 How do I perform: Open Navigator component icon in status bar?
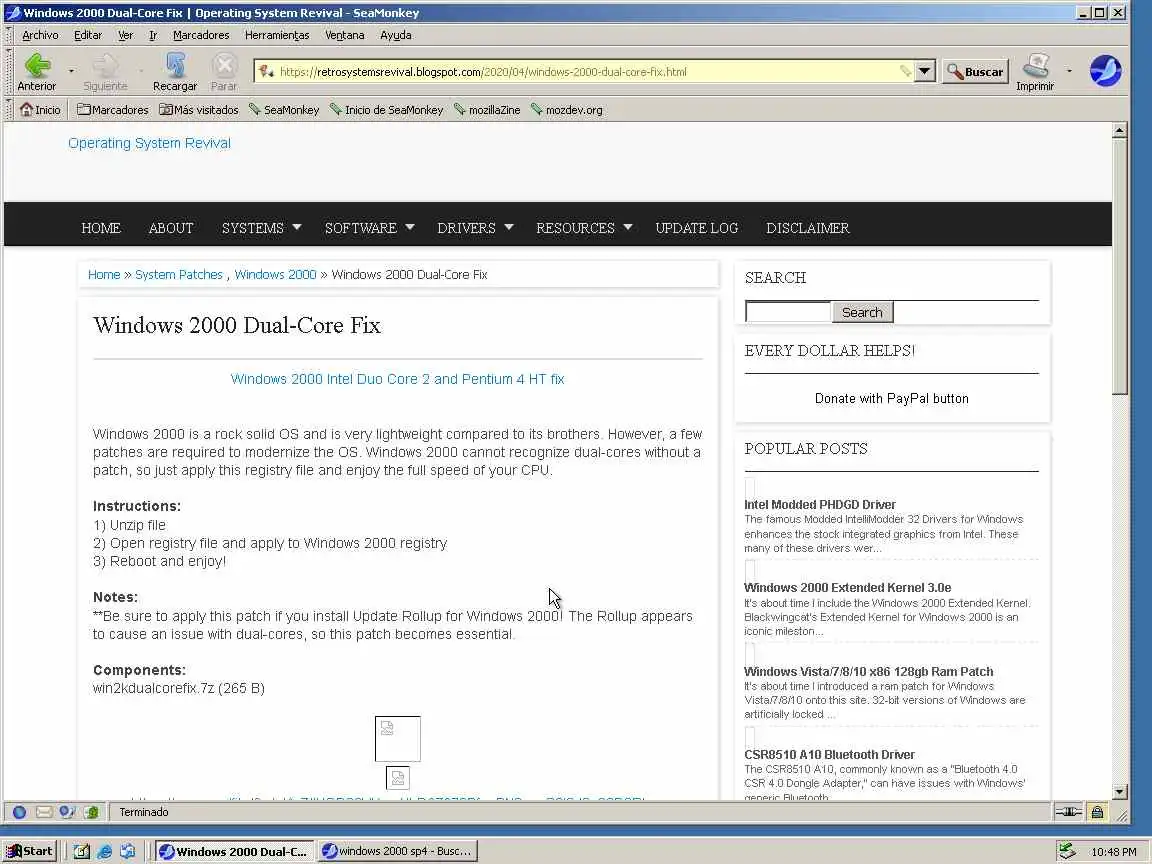[20, 812]
